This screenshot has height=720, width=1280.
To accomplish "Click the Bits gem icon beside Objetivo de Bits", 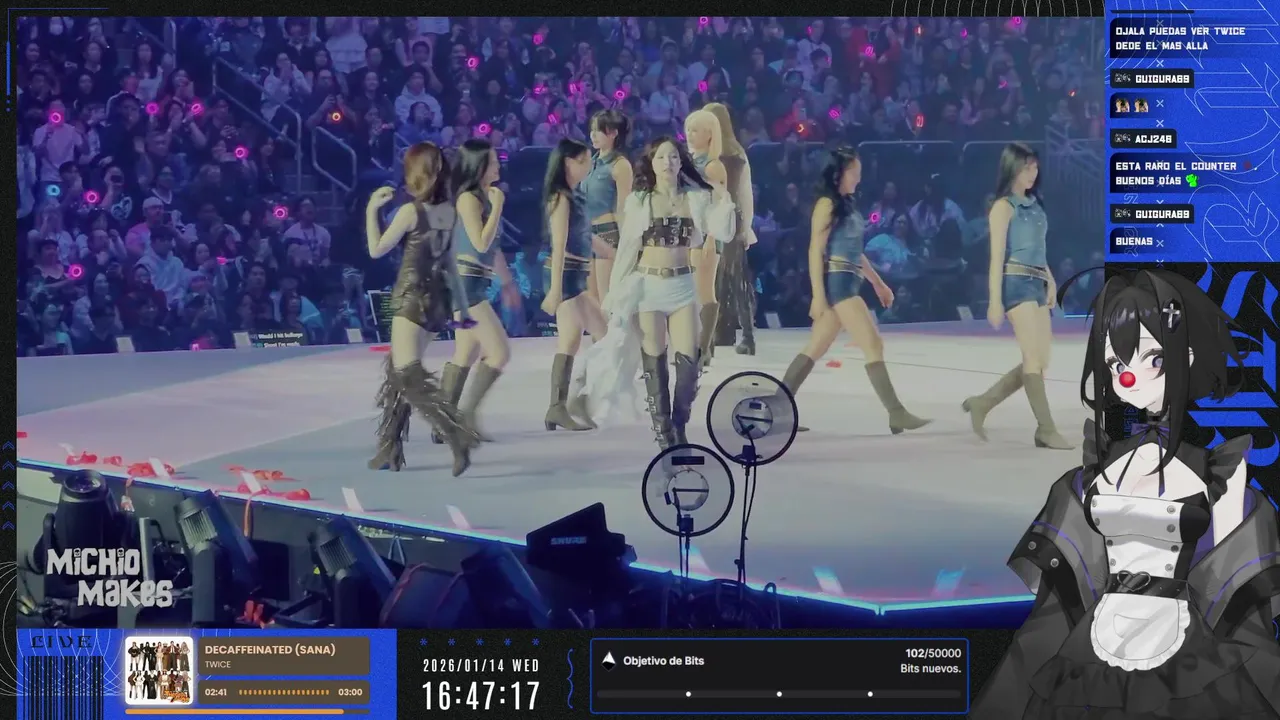I will point(608,660).
